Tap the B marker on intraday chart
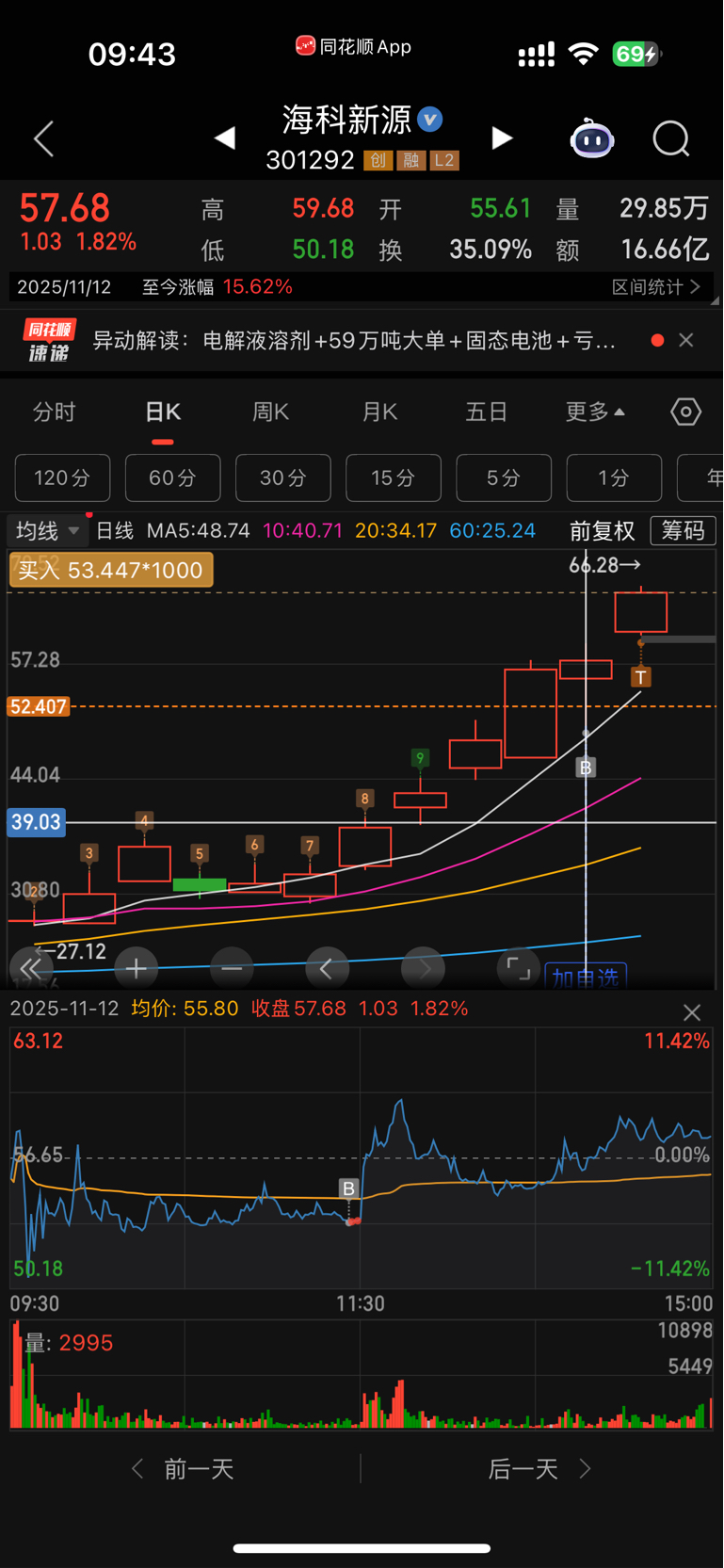 348,1188
